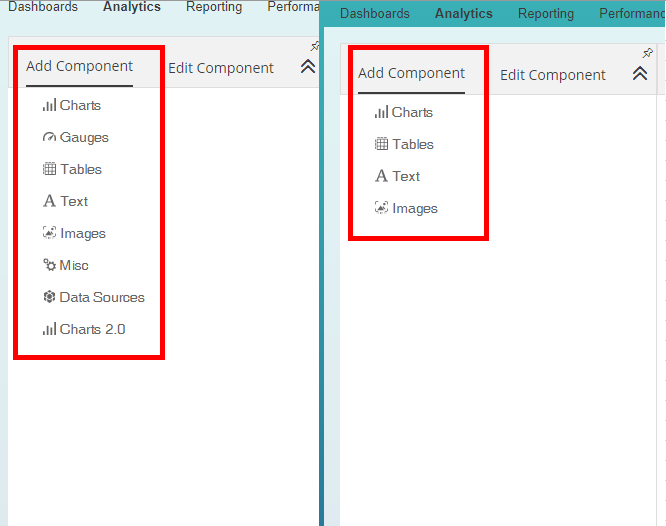Click Data Sources cube icon in left panel
The width and height of the screenshot is (666, 526).
coord(49,297)
